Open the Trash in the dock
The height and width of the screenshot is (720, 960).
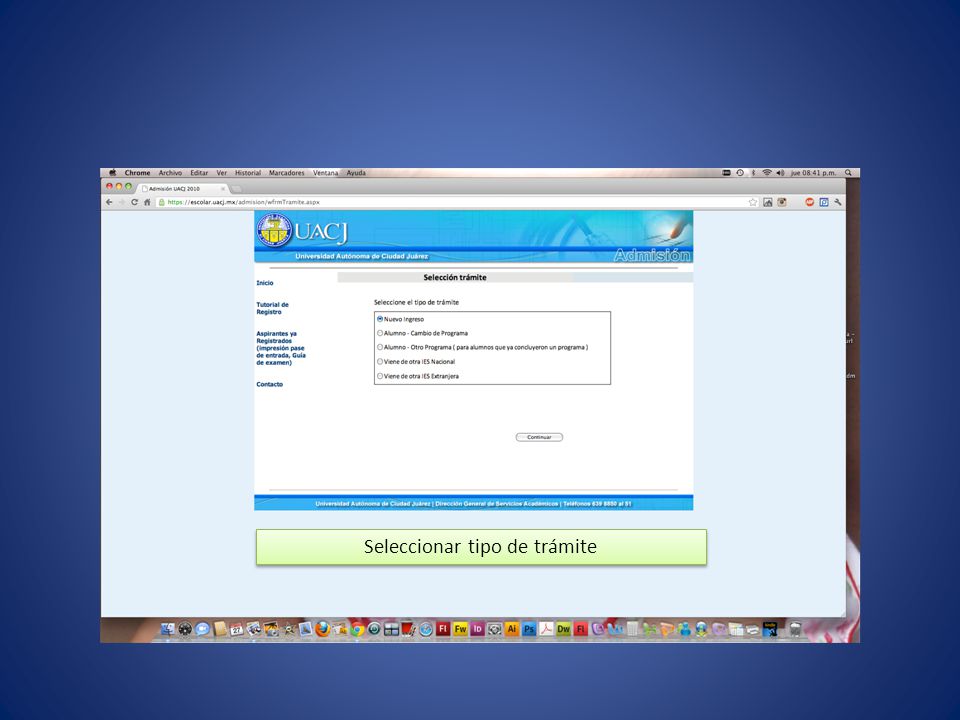pyautogui.click(x=795, y=629)
